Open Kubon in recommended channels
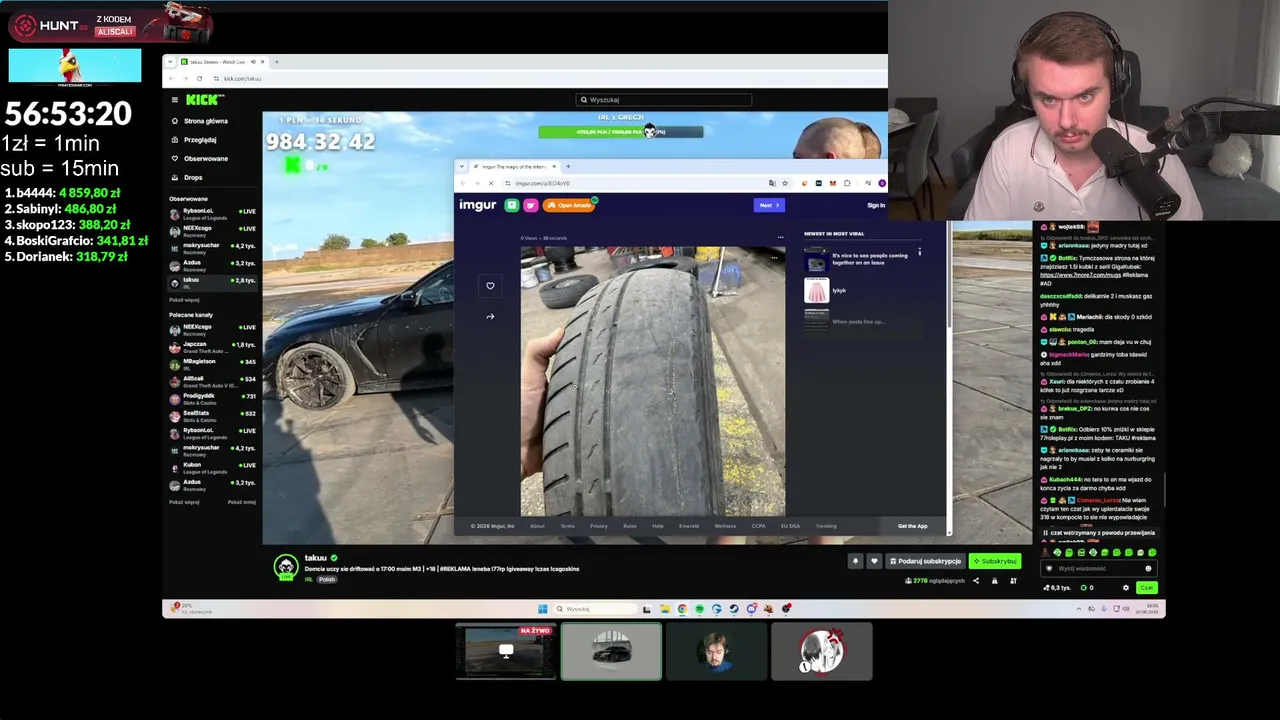 [x=212, y=466]
